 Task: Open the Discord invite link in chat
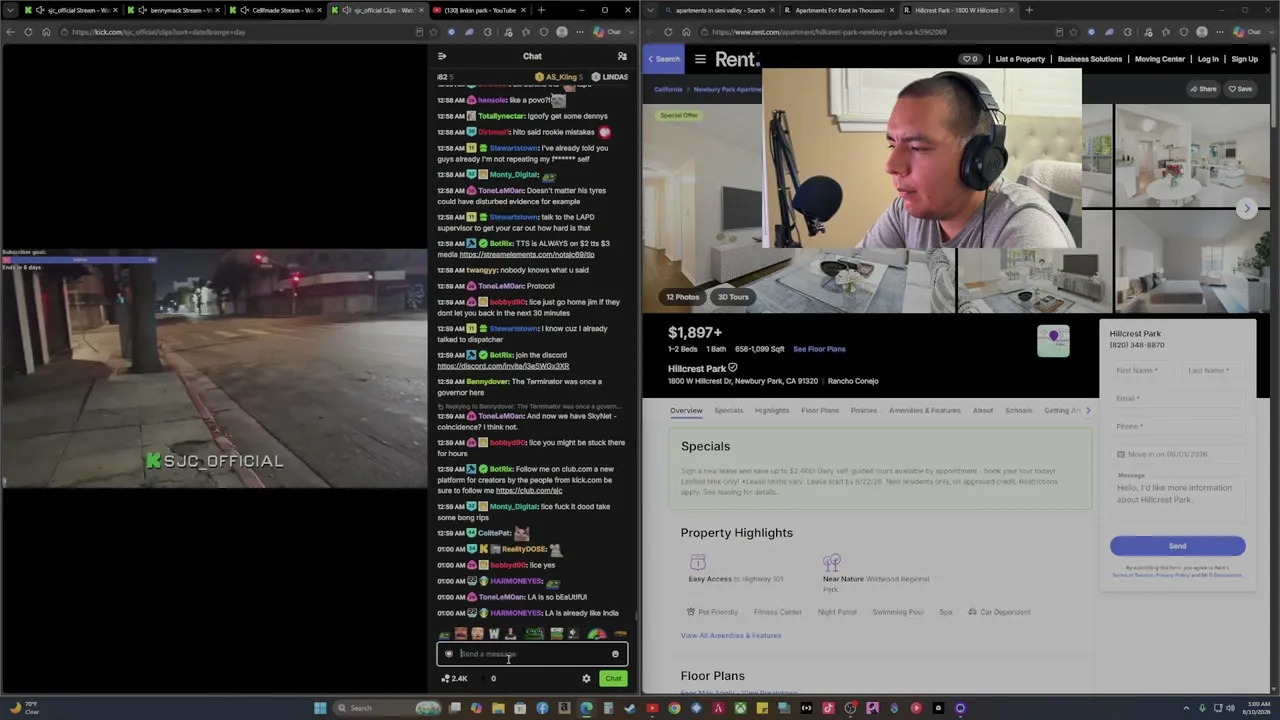pos(503,366)
